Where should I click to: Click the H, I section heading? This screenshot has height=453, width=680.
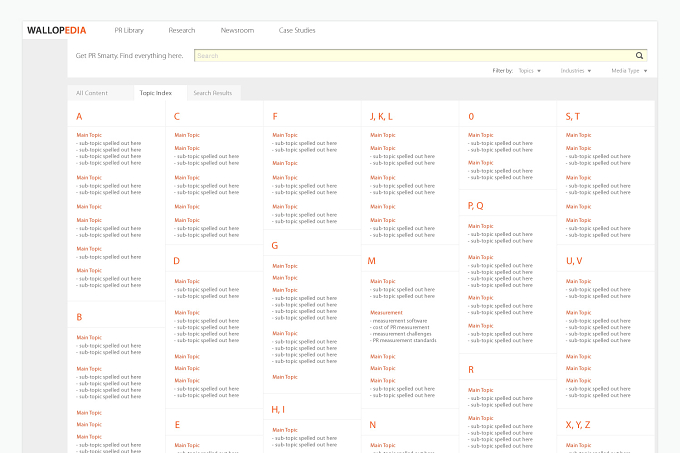pyautogui.click(x=278, y=409)
